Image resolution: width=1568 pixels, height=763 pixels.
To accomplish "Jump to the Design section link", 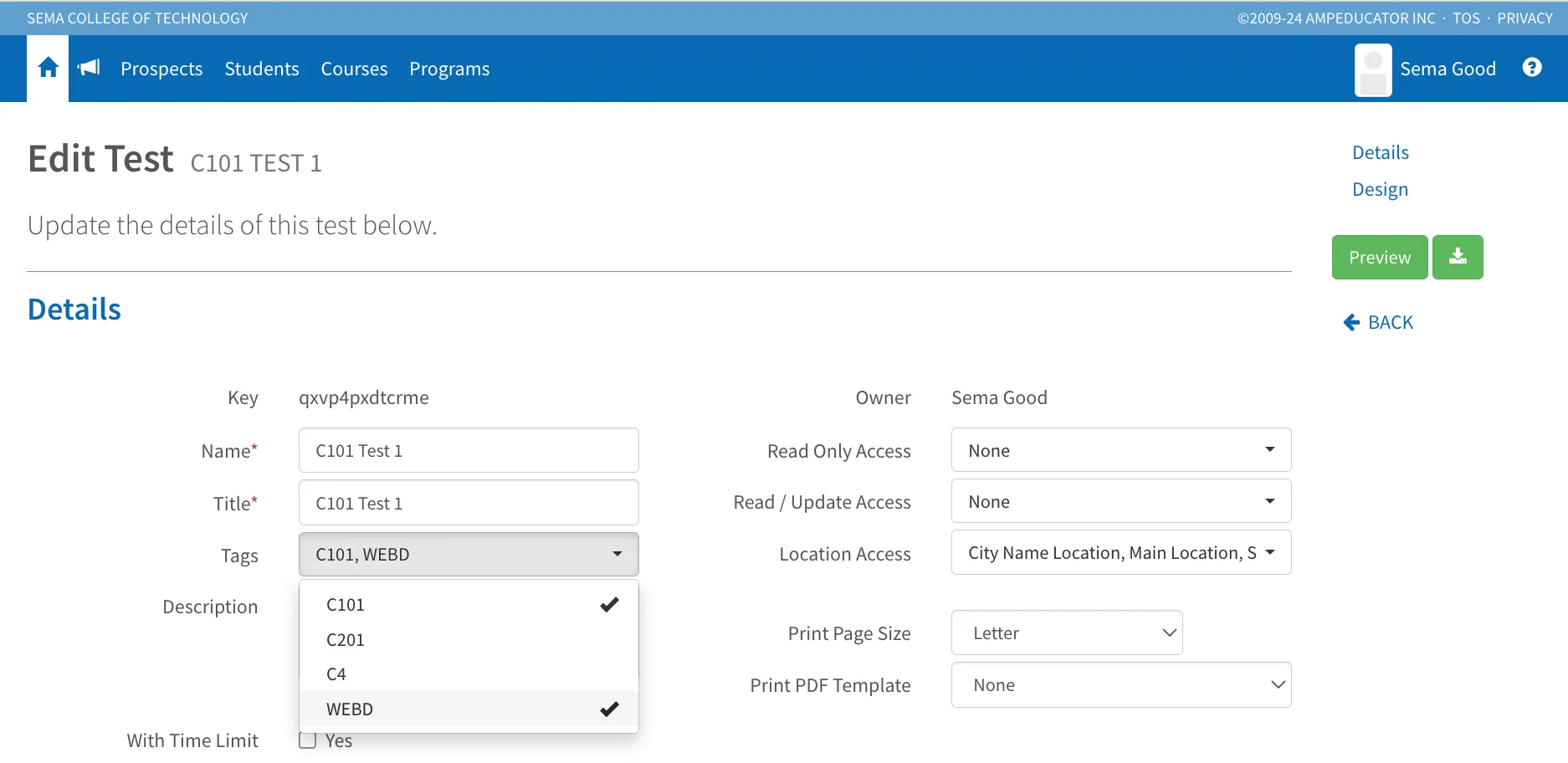I will [1380, 189].
